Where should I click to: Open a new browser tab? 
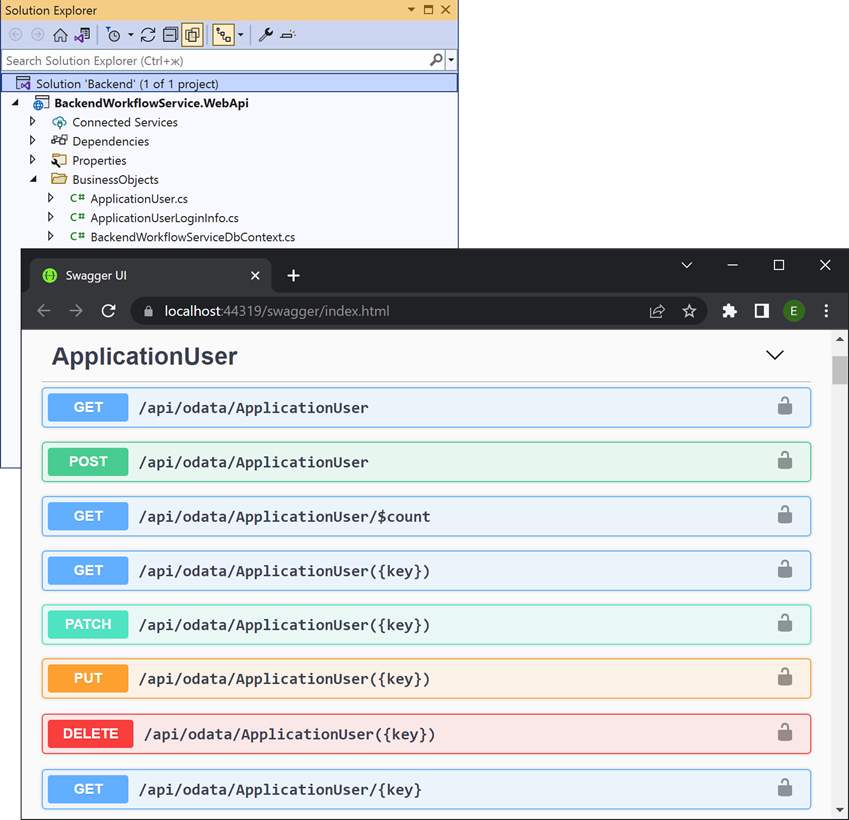tap(293, 276)
